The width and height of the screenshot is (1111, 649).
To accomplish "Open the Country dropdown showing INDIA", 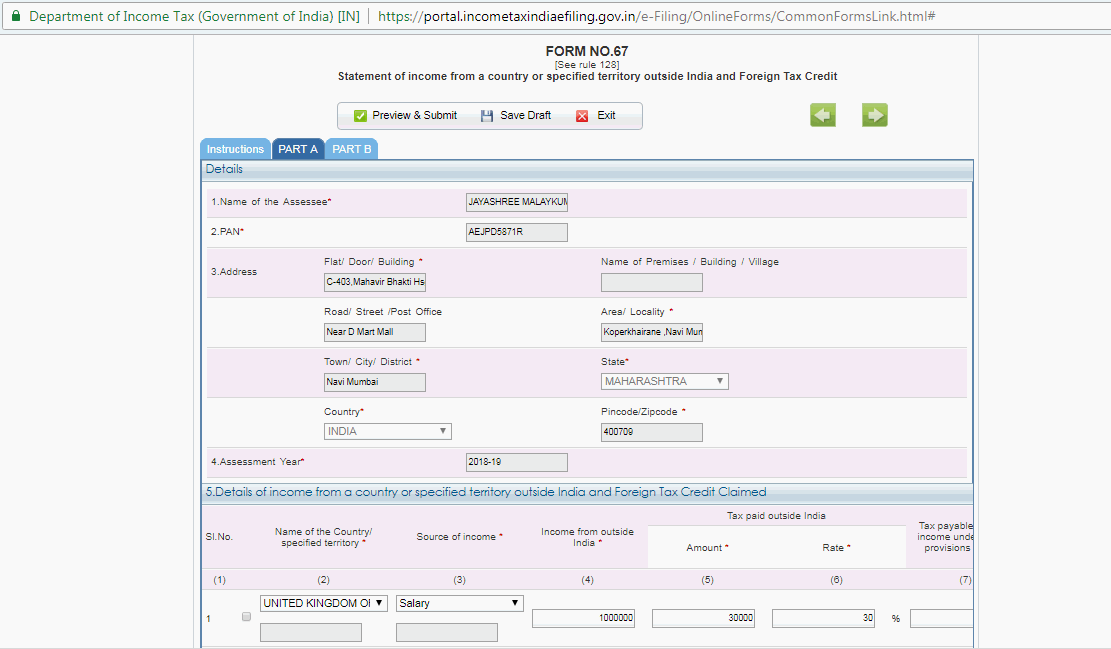I will point(387,432).
